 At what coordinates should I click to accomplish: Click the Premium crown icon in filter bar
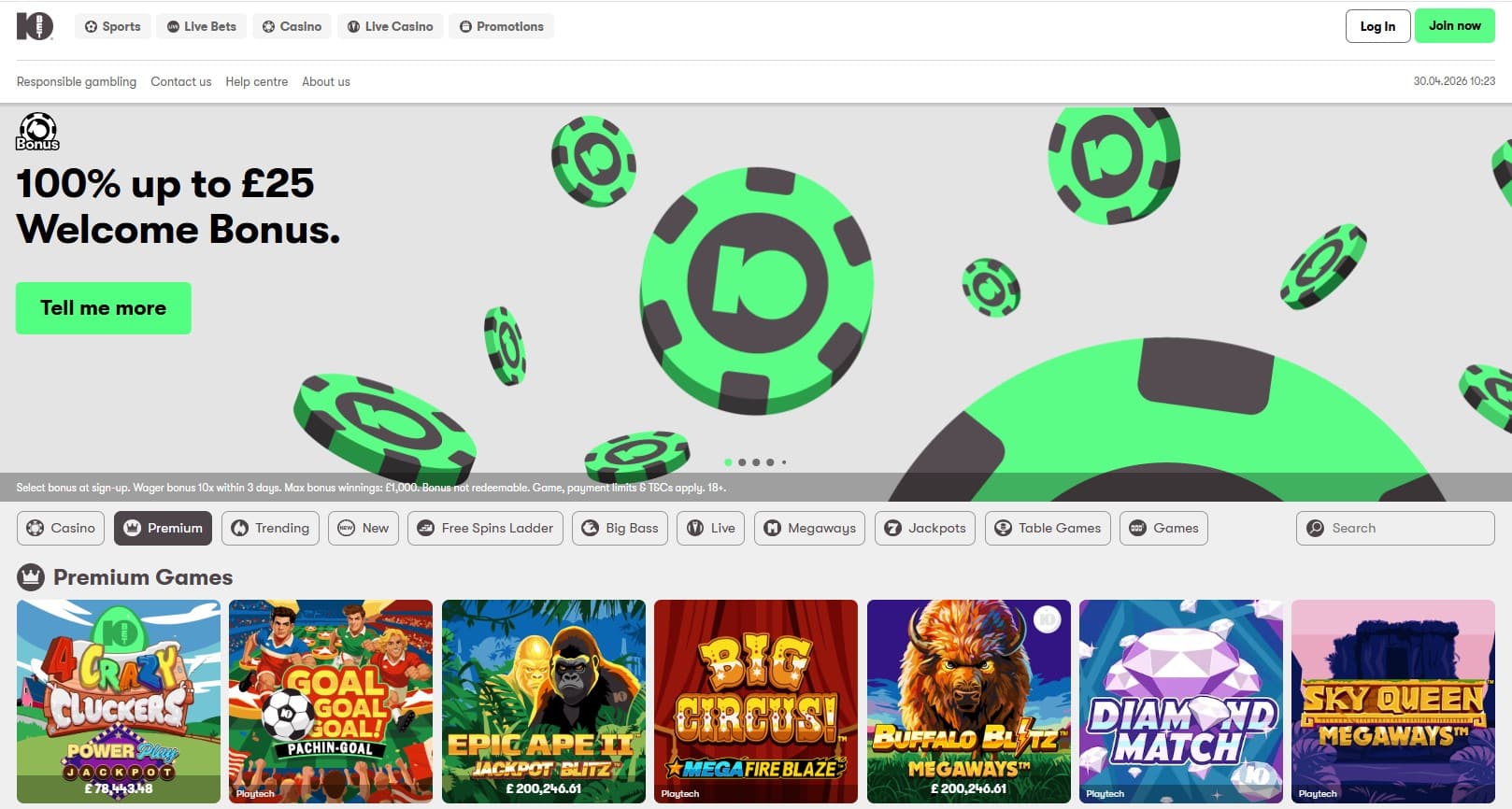[x=132, y=528]
